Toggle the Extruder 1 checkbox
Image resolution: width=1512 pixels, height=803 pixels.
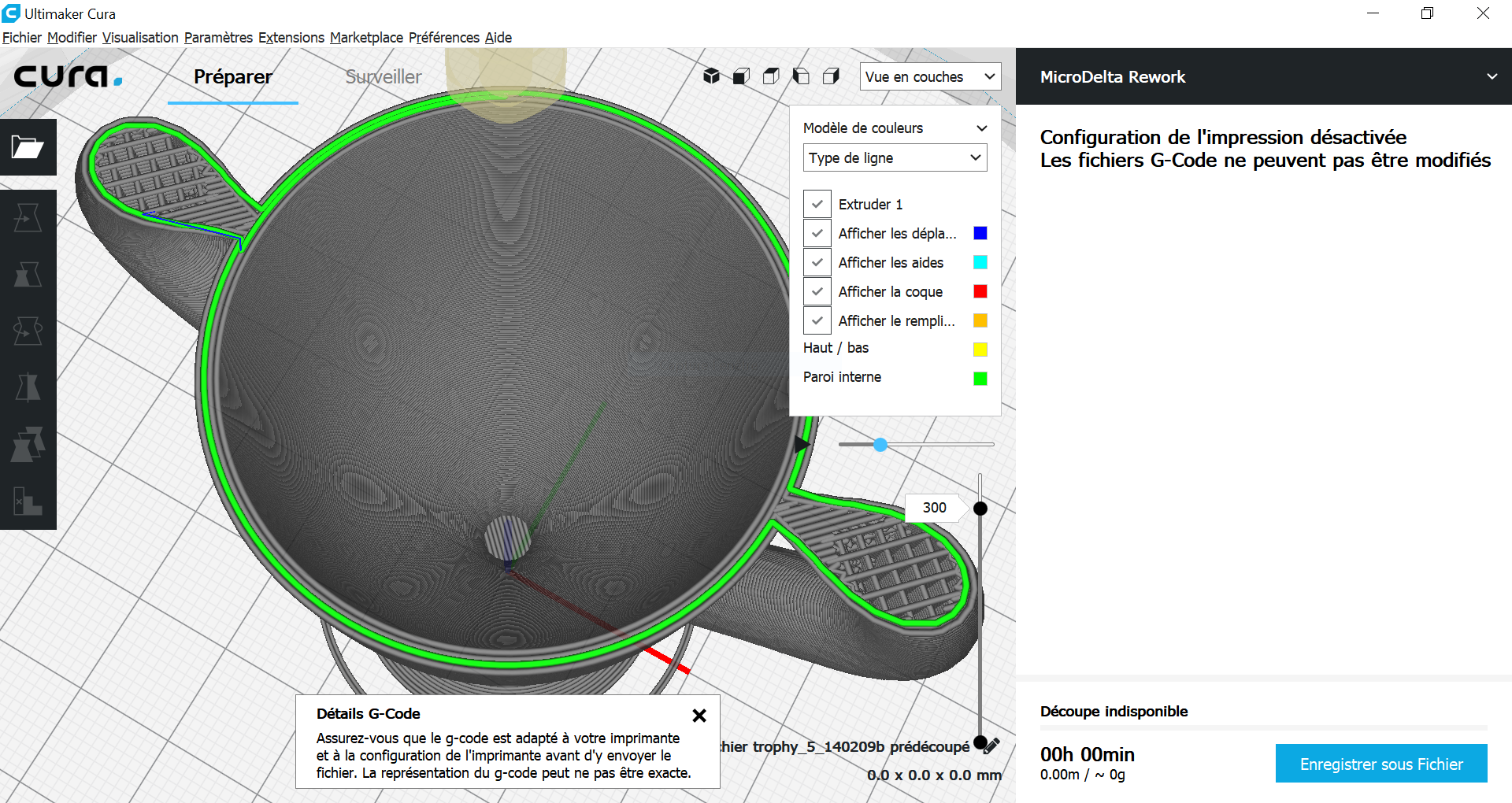(x=817, y=204)
